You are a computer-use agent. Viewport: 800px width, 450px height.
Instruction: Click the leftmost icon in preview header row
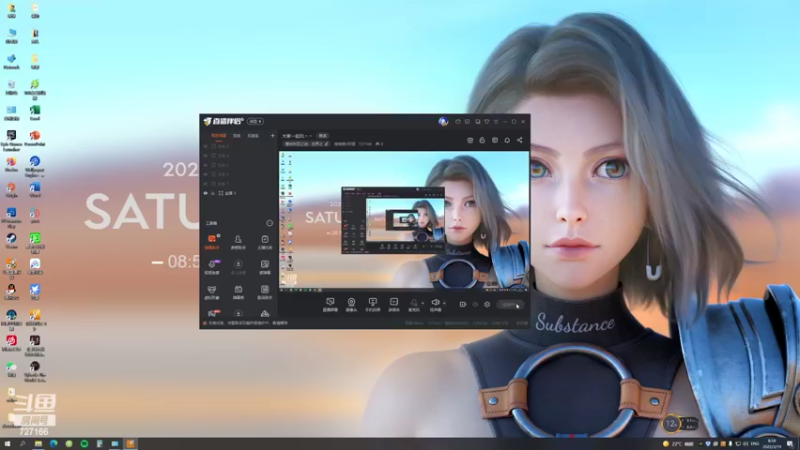[x=470, y=140]
